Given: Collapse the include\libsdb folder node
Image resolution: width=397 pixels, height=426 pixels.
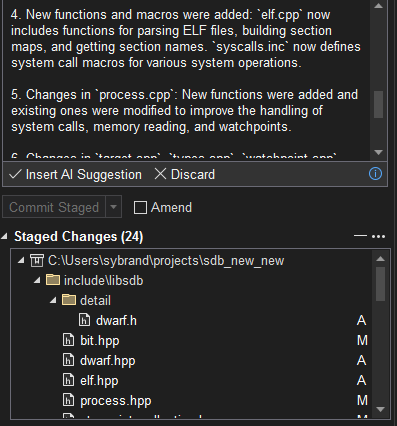Looking at the screenshot, I should pyautogui.click(x=37, y=280).
